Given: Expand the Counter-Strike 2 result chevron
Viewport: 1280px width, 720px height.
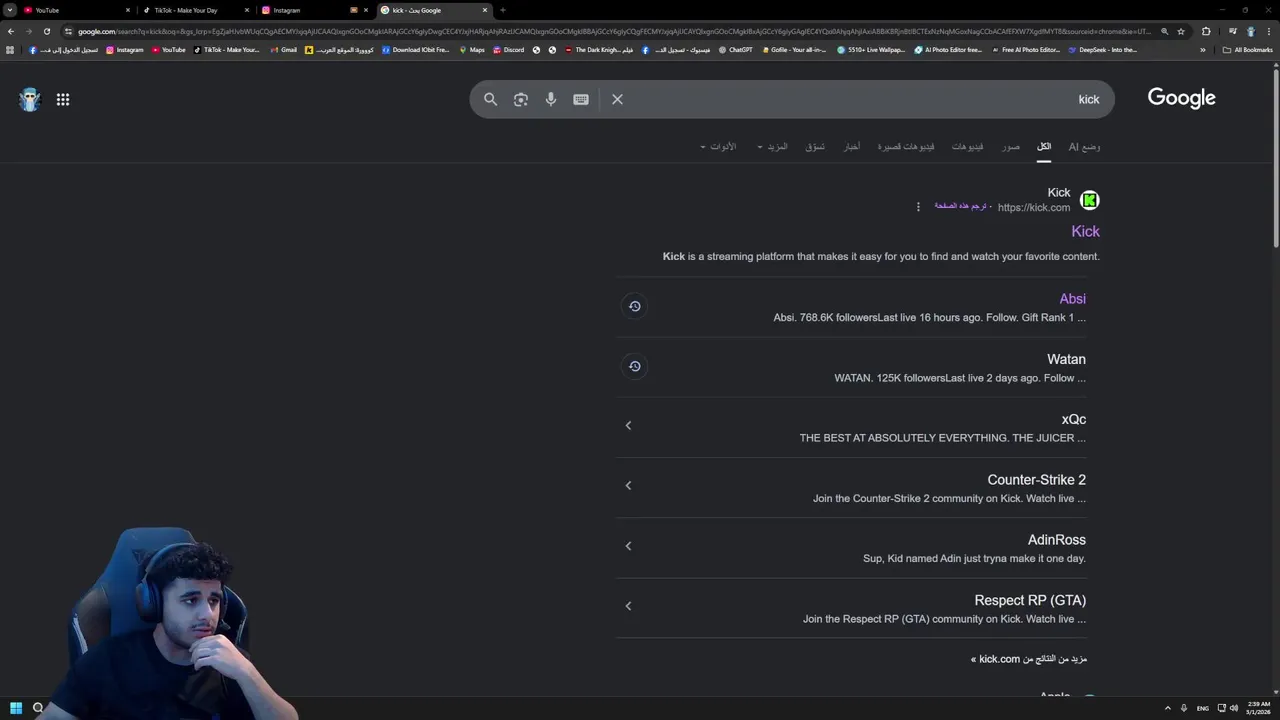Looking at the screenshot, I should pos(628,485).
